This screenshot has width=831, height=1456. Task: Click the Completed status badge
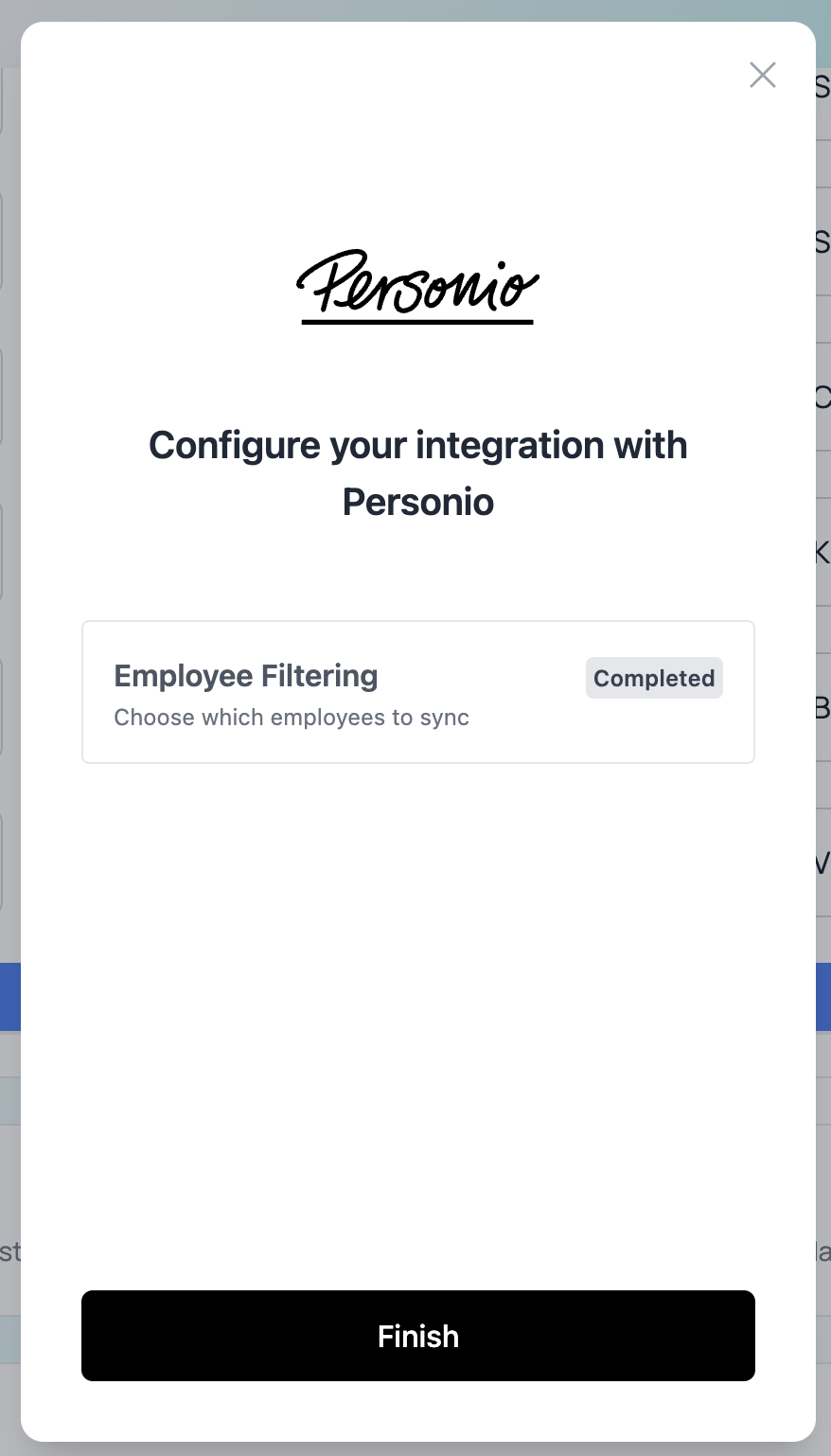tap(654, 678)
